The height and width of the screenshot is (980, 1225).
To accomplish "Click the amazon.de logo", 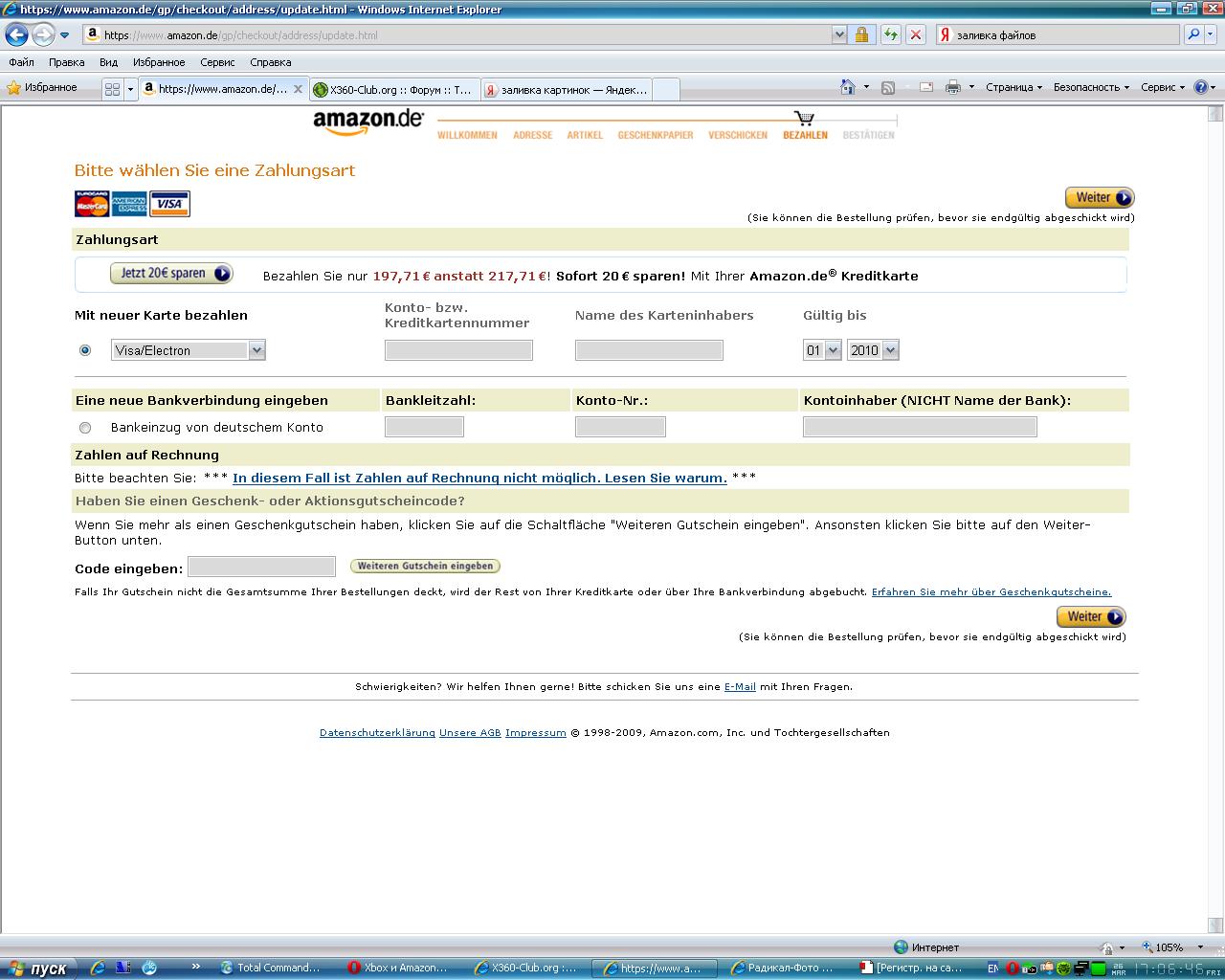I will click(x=368, y=122).
